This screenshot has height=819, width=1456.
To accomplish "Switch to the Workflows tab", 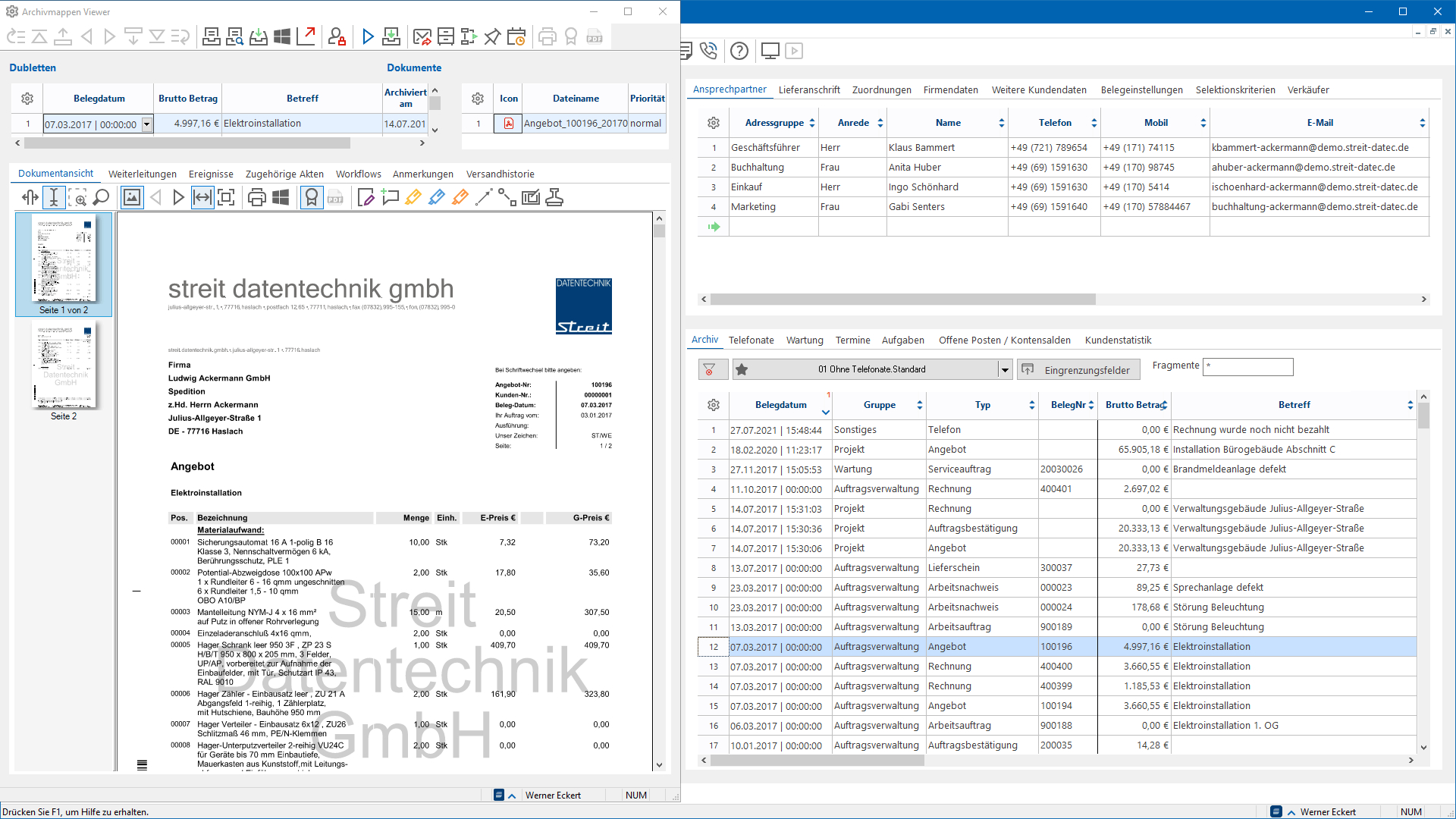I will 358,174.
